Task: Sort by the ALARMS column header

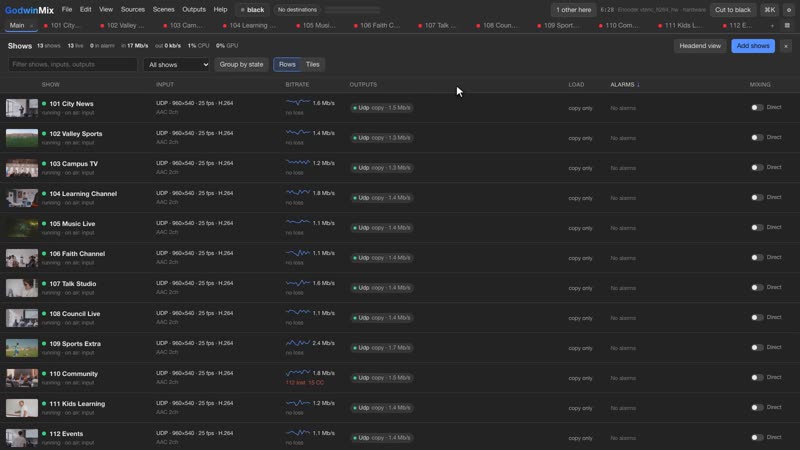Action: coord(624,85)
